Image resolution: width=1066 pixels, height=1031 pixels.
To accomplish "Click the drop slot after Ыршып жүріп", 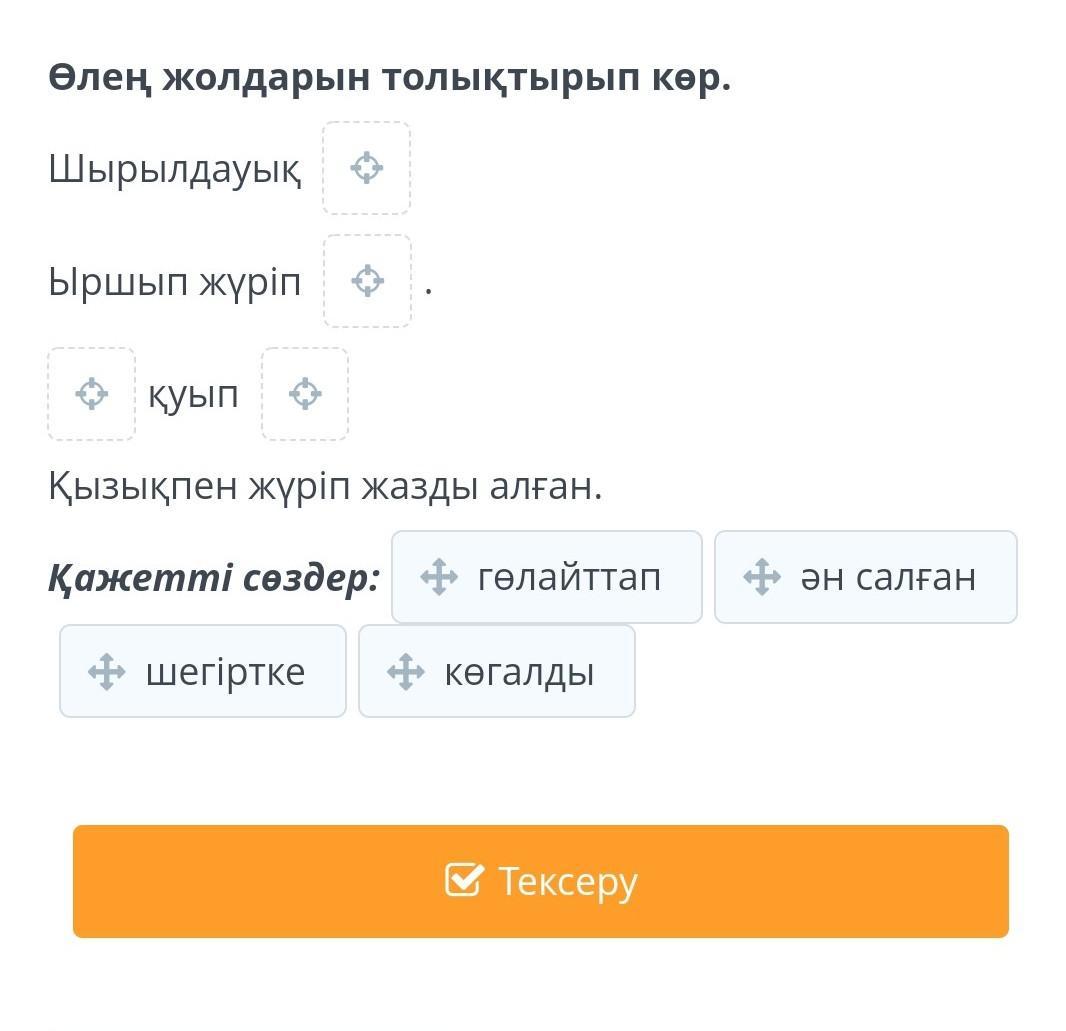I will point(367,281).
